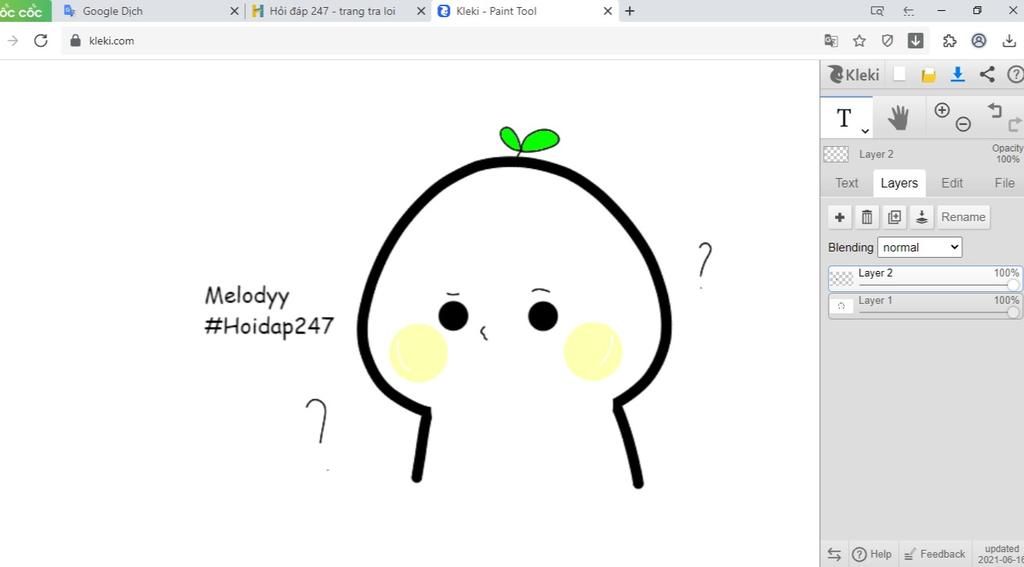Open the Blending mode dropdown
1024x567 pixels.
tap(920, 247)
